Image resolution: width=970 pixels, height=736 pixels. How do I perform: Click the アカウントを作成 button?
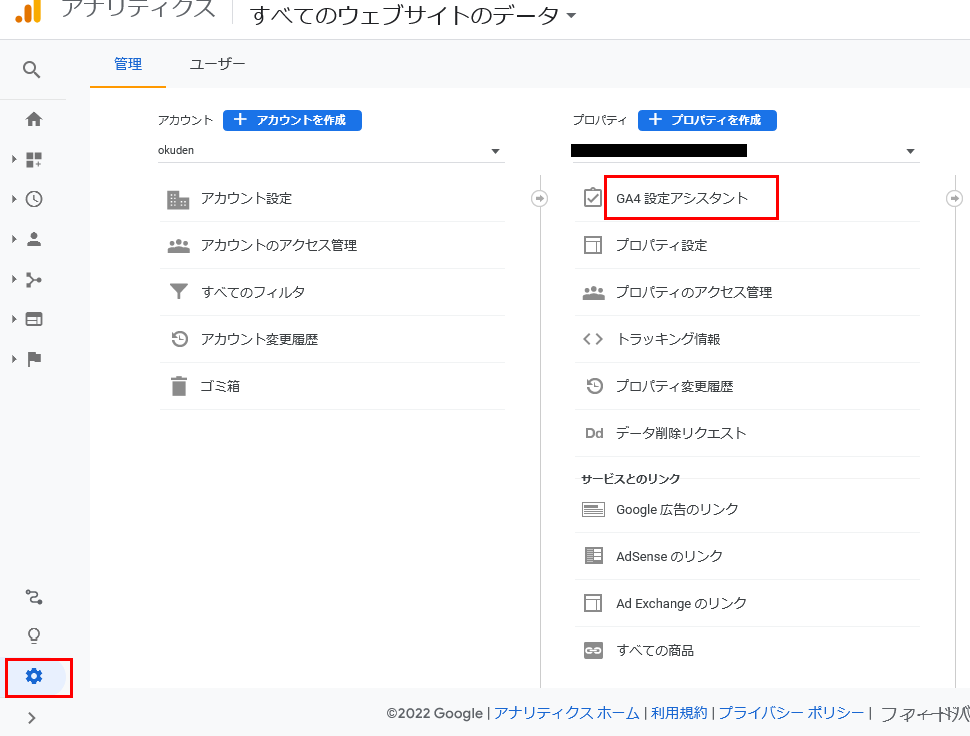click(x=292, y=120)
